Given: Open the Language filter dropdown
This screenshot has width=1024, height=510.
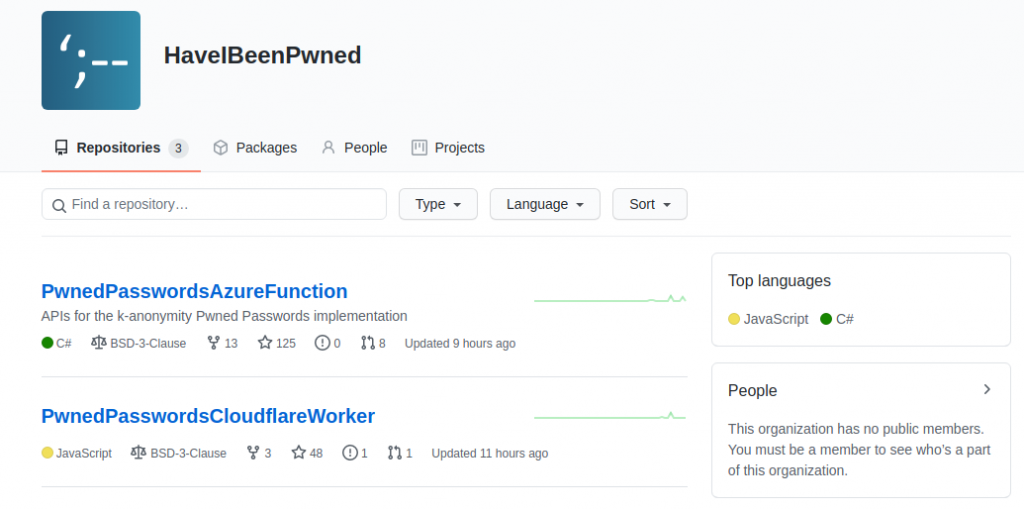Looking at the screenshot, I should click(x=544, y=204).
